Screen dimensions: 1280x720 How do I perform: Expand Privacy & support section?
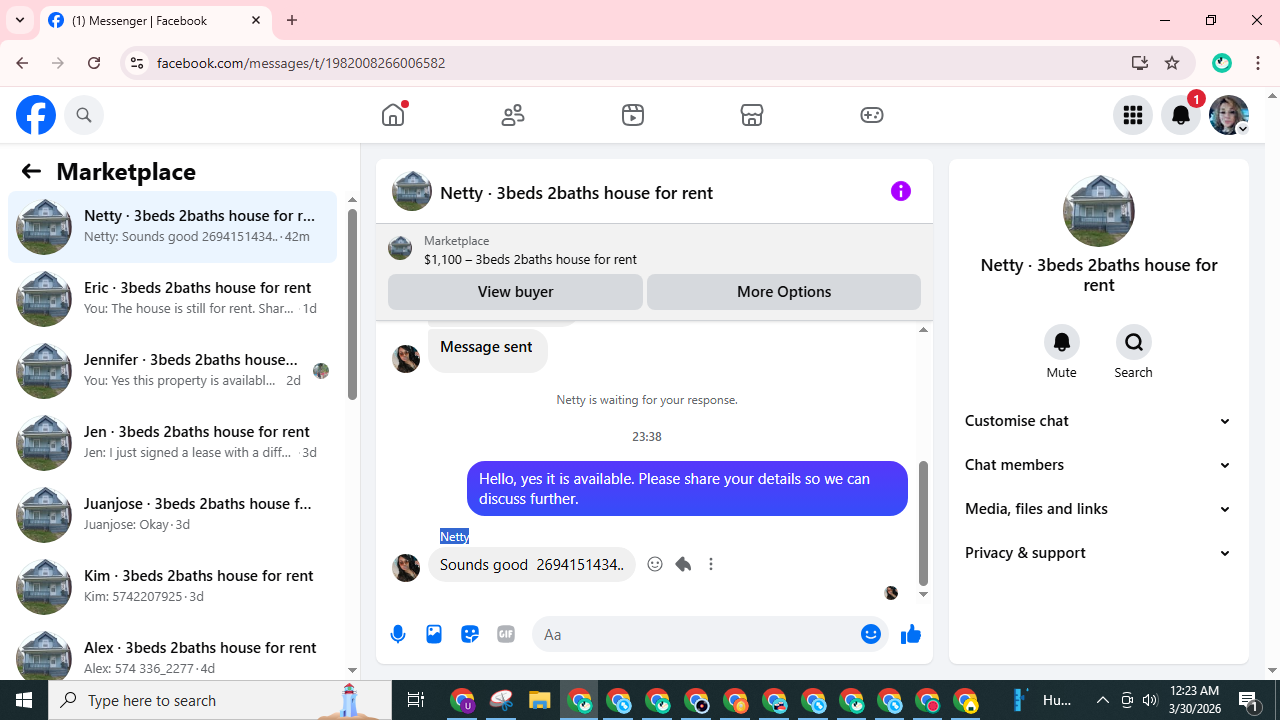point(1098,553)
